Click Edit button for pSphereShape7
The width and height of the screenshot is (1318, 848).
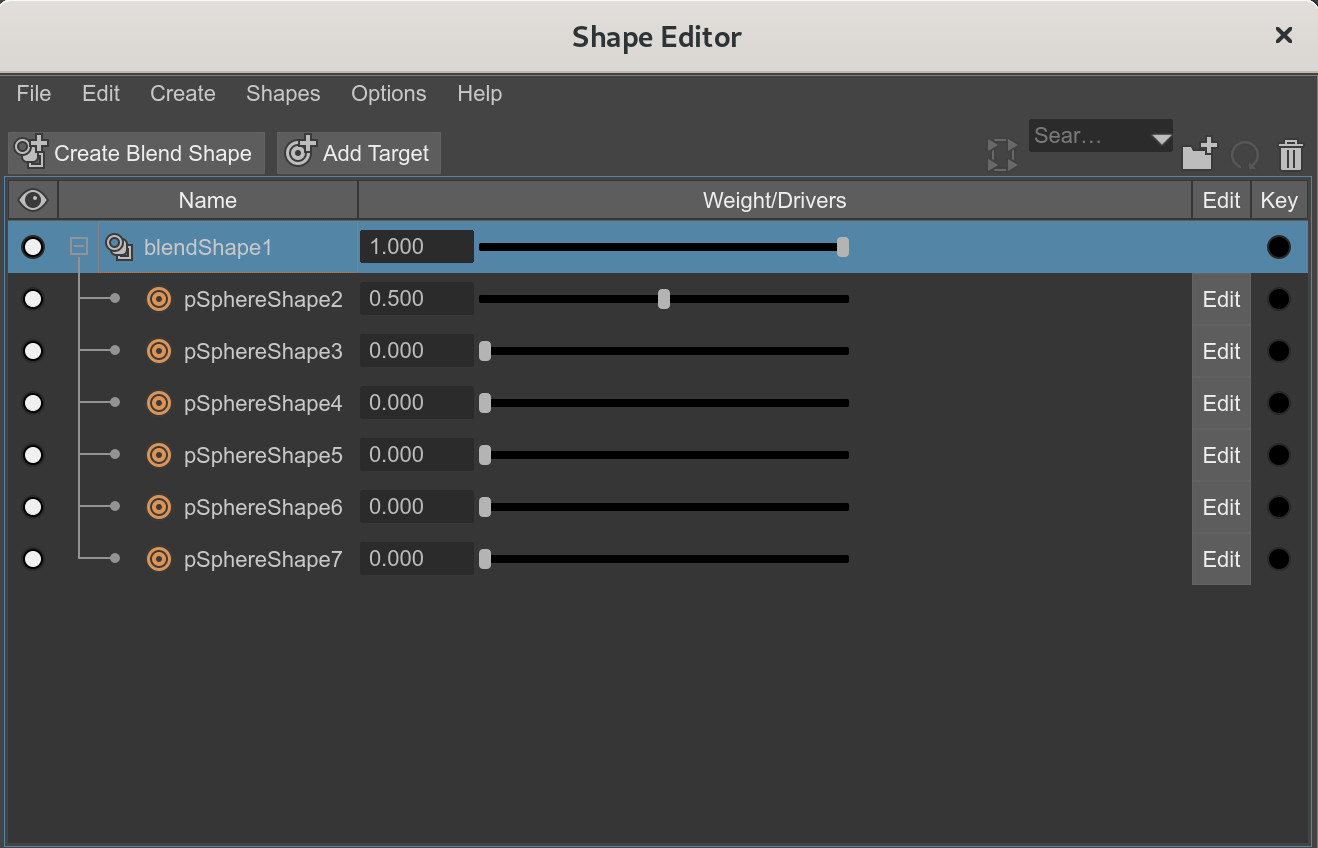(x=1221, y=559)
